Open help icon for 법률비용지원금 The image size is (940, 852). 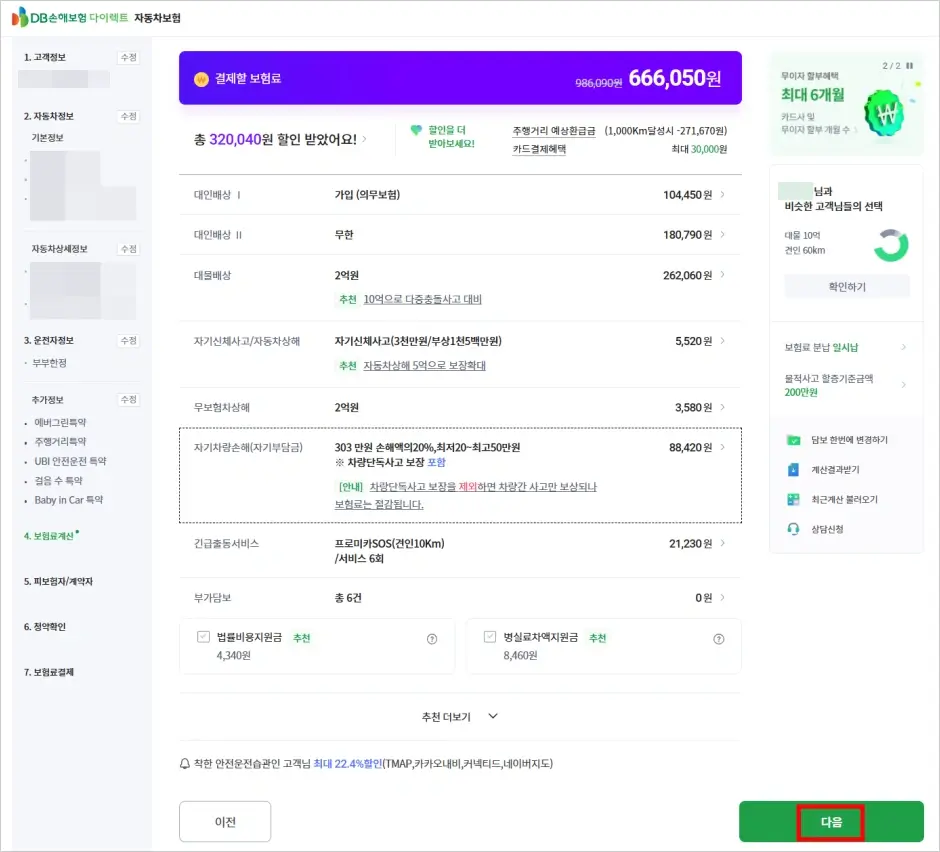432,639
